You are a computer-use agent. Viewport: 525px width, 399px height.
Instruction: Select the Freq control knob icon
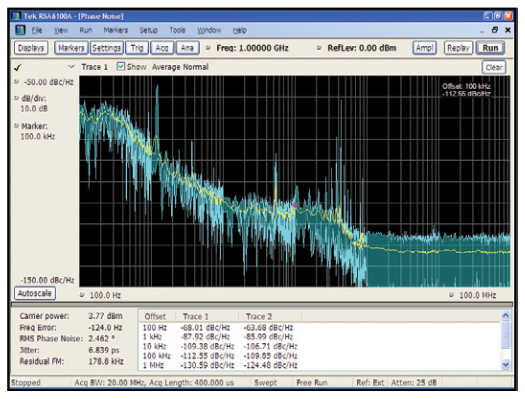208,48
